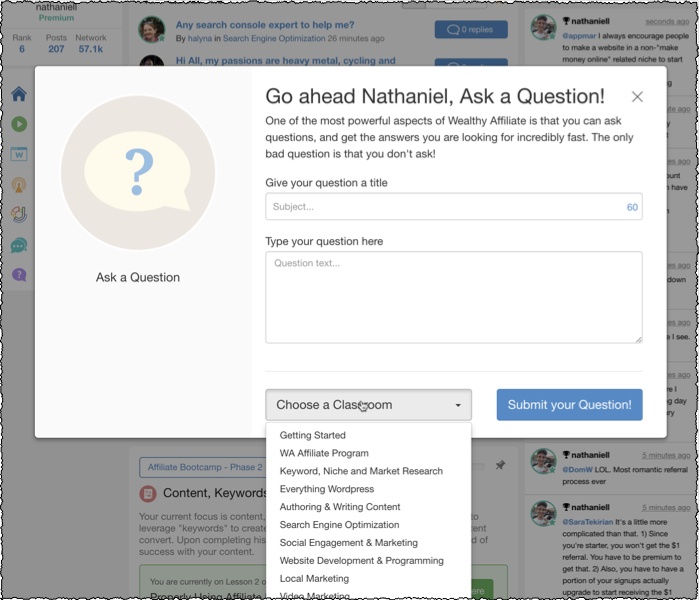This screenshot has width=699, height=600.
Task: Click the Affiliate Bootcamp - Phase 2 button
Action: [x=205, y=467]
